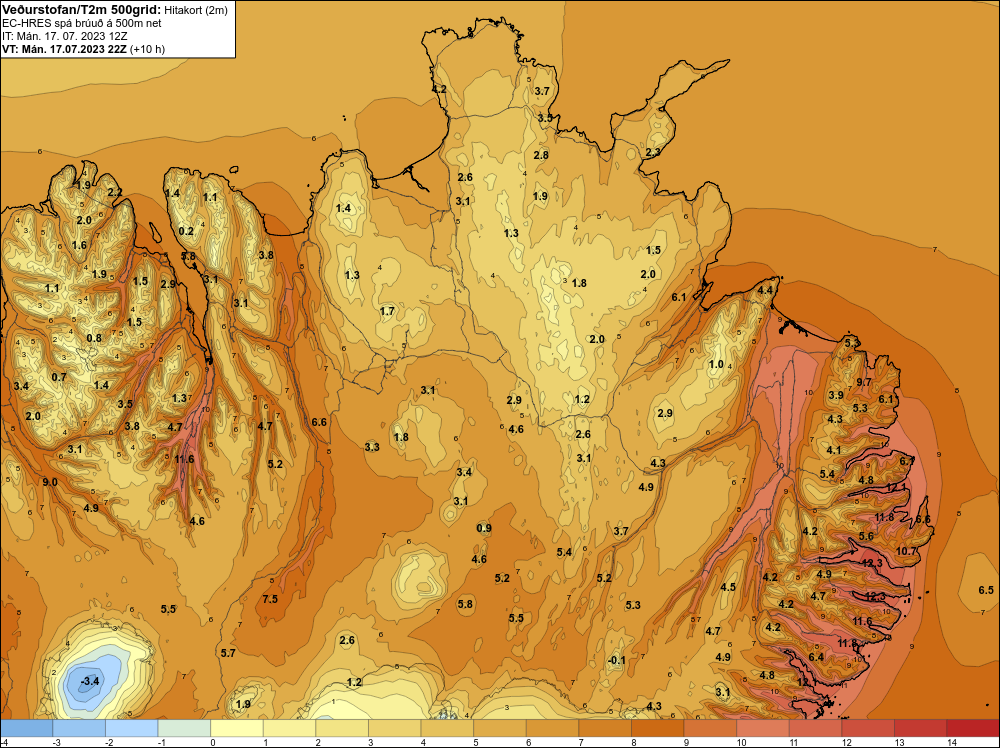1000x748 pixels.
Task: Pick the legend swatch between 10 and 11
Action: point(763,728)
